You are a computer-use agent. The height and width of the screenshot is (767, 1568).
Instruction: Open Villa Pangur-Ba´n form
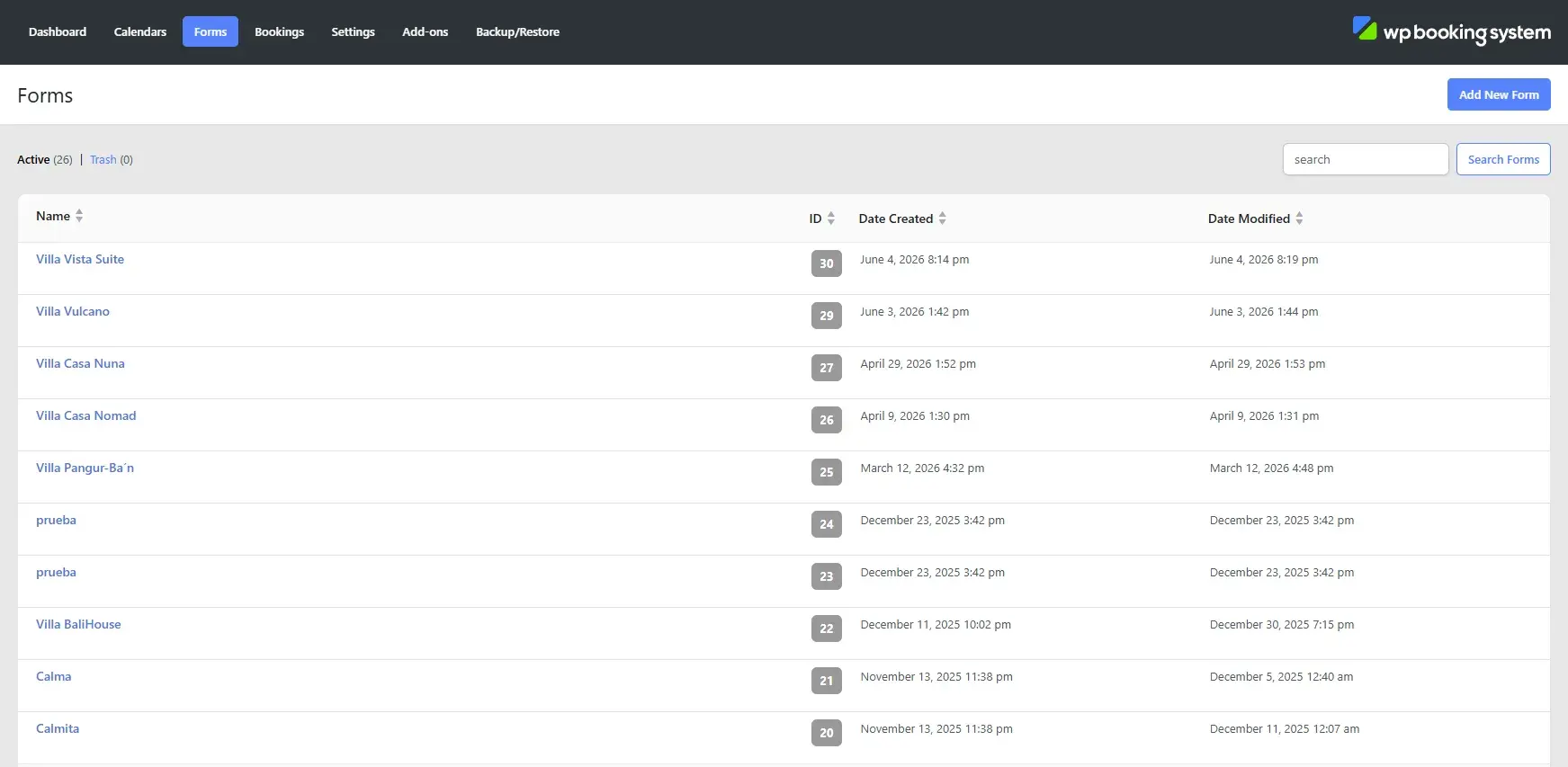coord(85,468)
